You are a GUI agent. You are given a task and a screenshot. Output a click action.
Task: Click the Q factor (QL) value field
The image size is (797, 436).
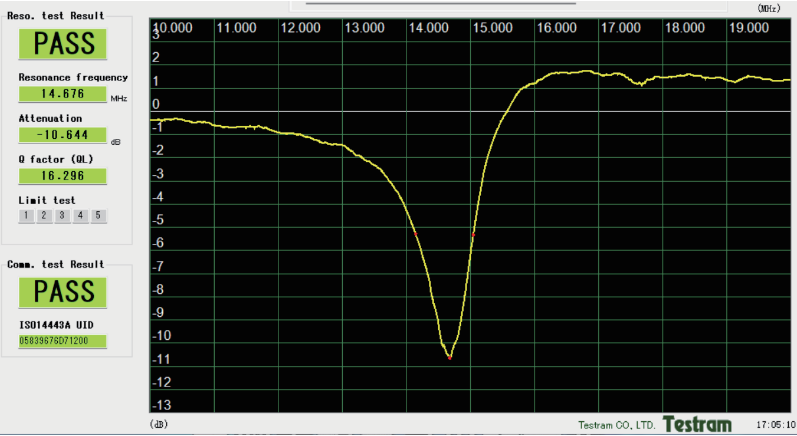click(62, 175)
